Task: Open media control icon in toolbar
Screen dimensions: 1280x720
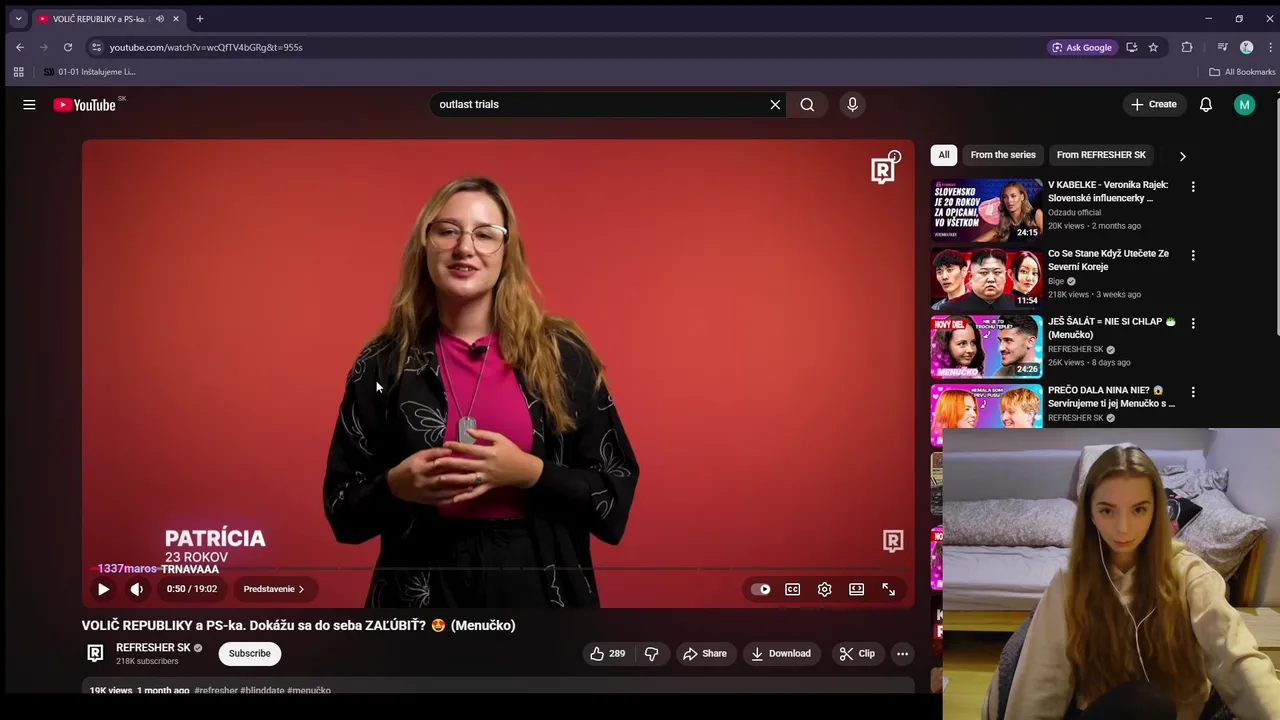Action: [x=1222, y=47]
